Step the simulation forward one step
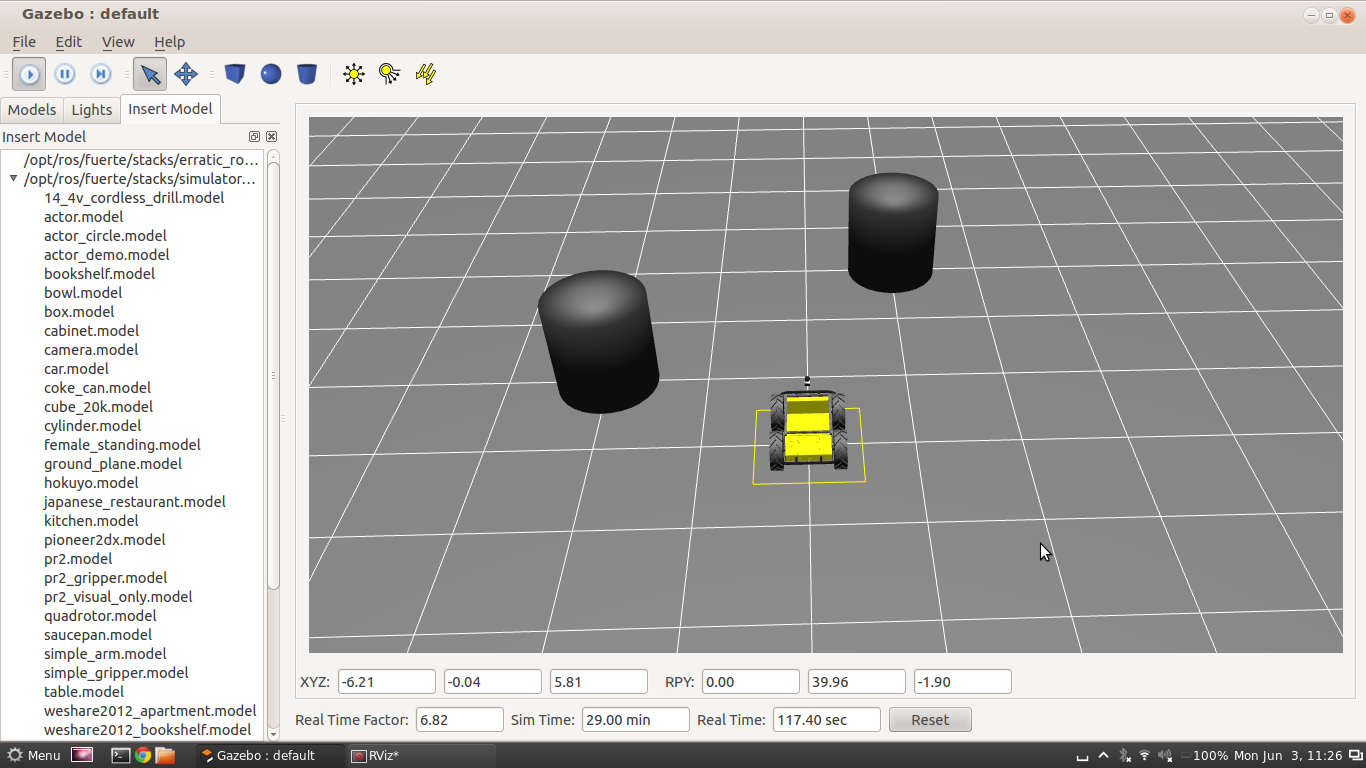Viewport: 1366px width, 768px height. point(101,74)
